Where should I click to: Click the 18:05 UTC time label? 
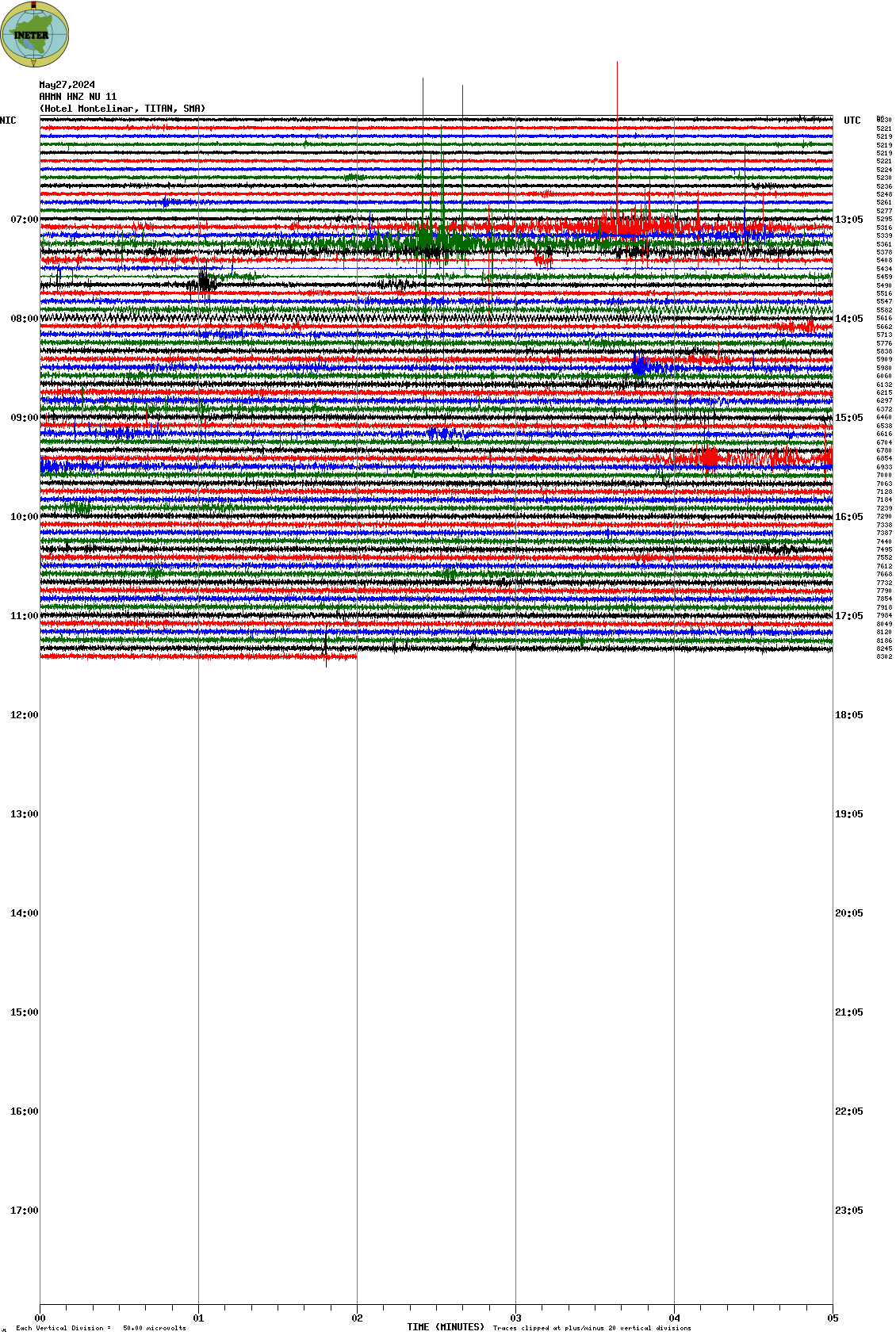[848, 715]
